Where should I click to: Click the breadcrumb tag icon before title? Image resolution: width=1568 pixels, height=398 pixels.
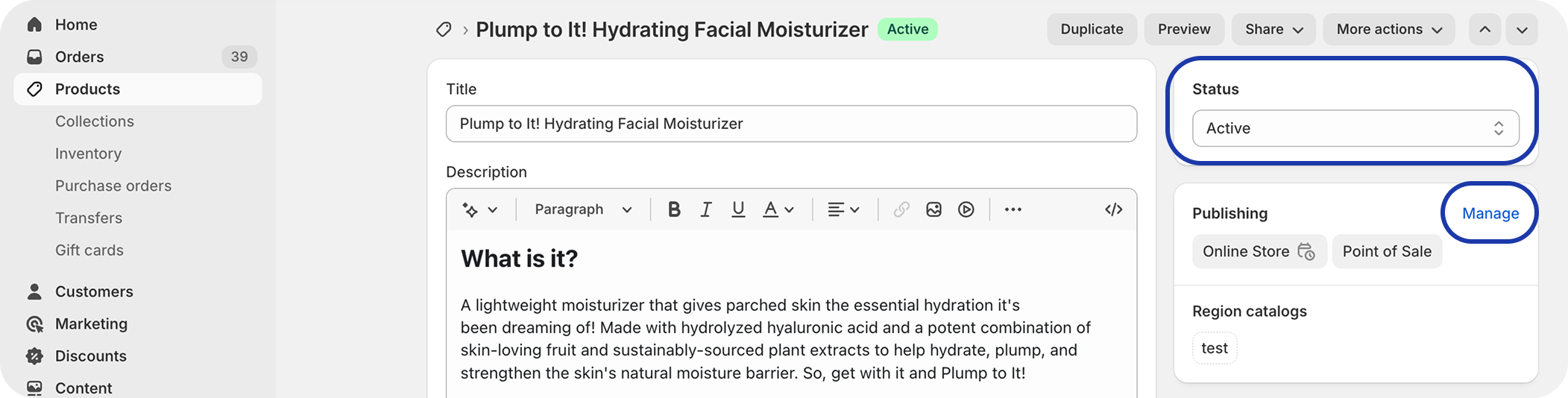coord(444,30)
